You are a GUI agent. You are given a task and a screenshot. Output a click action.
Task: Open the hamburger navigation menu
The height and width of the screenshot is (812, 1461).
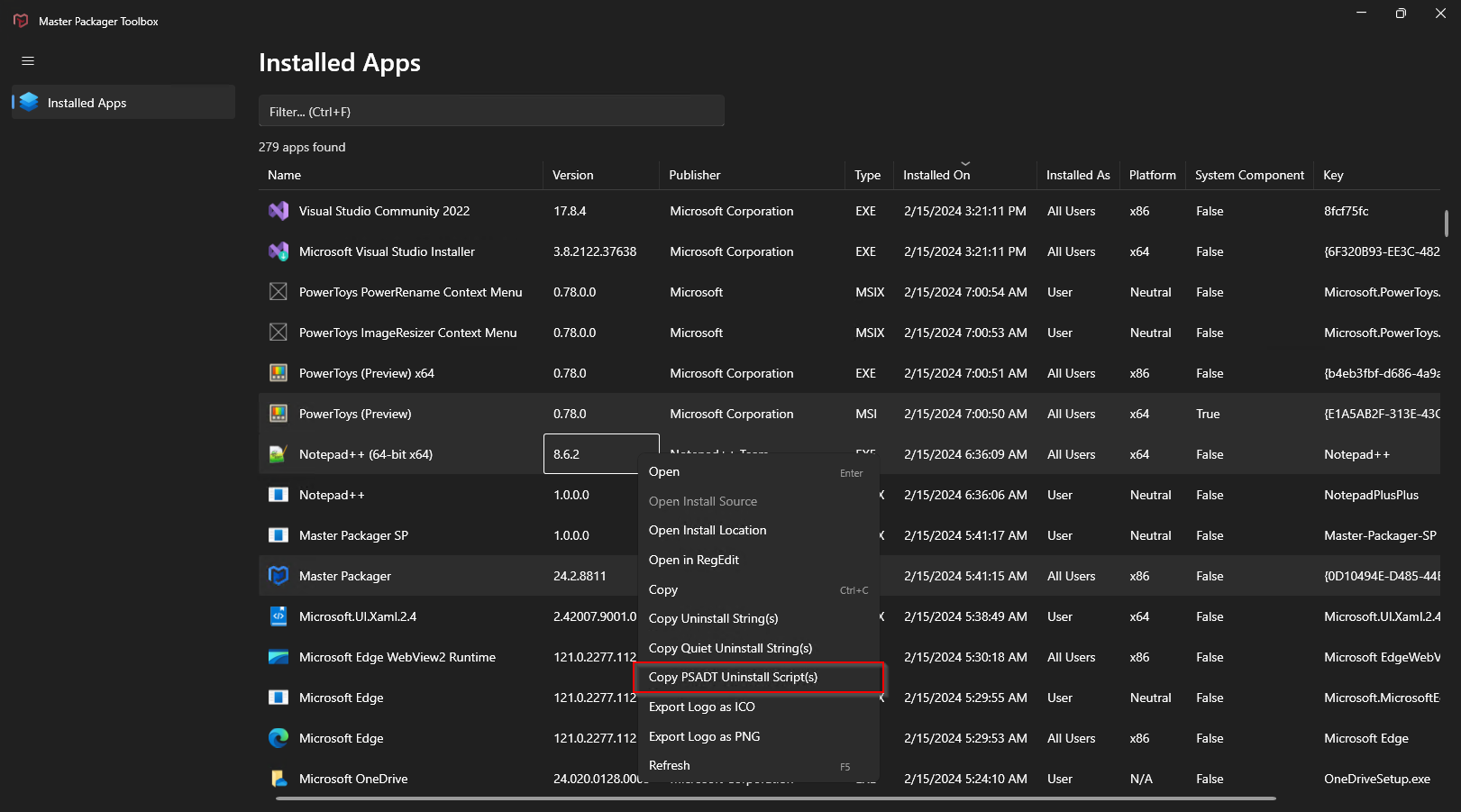tap(28, 60)
